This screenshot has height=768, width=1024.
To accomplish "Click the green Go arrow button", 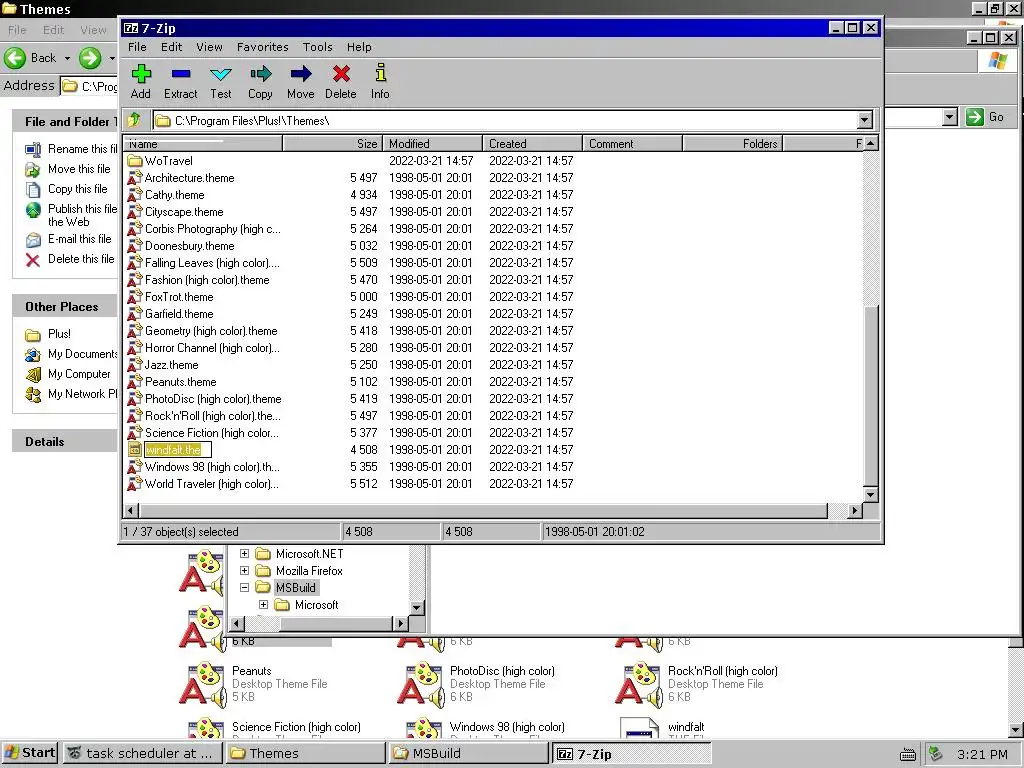I will [x=974, y=117].
